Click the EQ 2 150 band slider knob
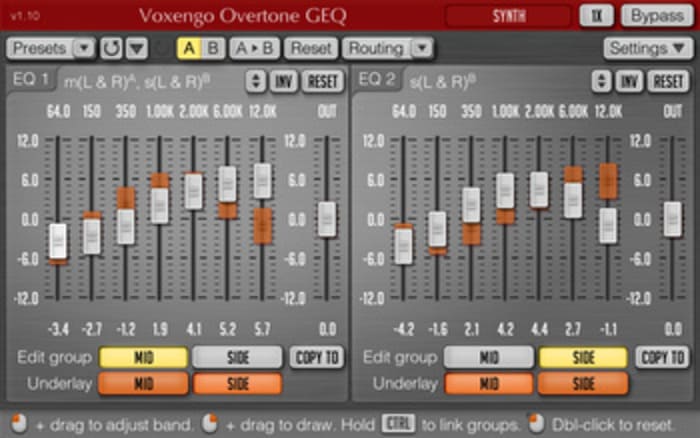 [438, 229]
